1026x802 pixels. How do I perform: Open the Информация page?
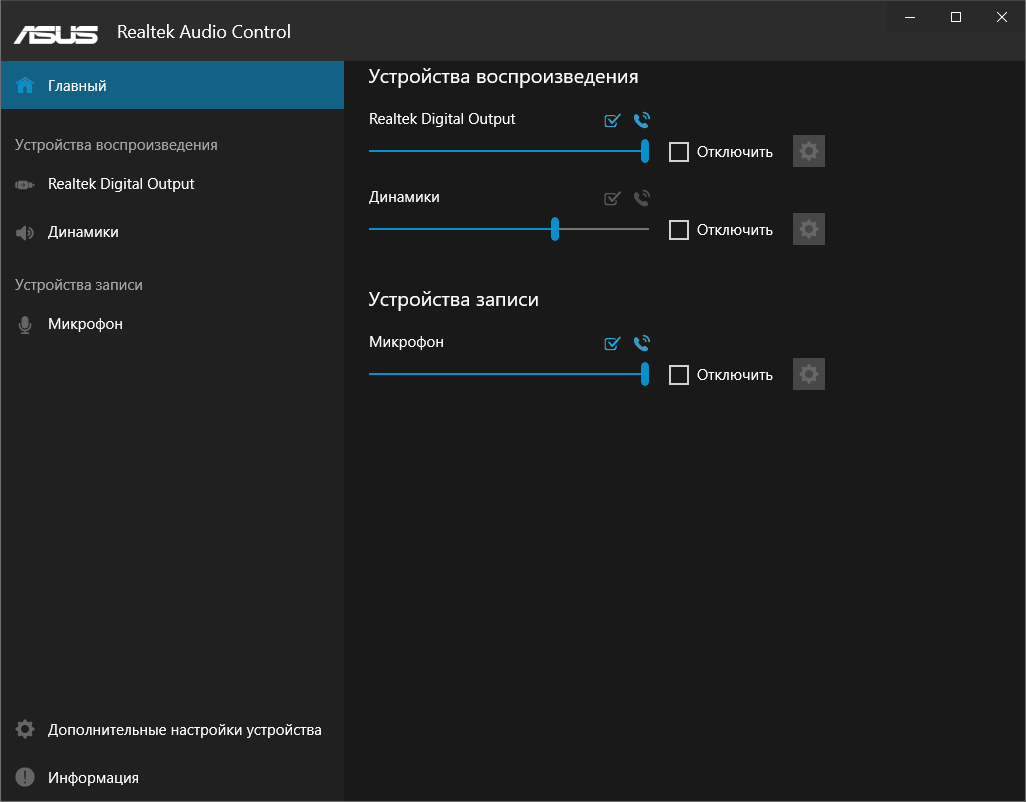coord(93,778)
